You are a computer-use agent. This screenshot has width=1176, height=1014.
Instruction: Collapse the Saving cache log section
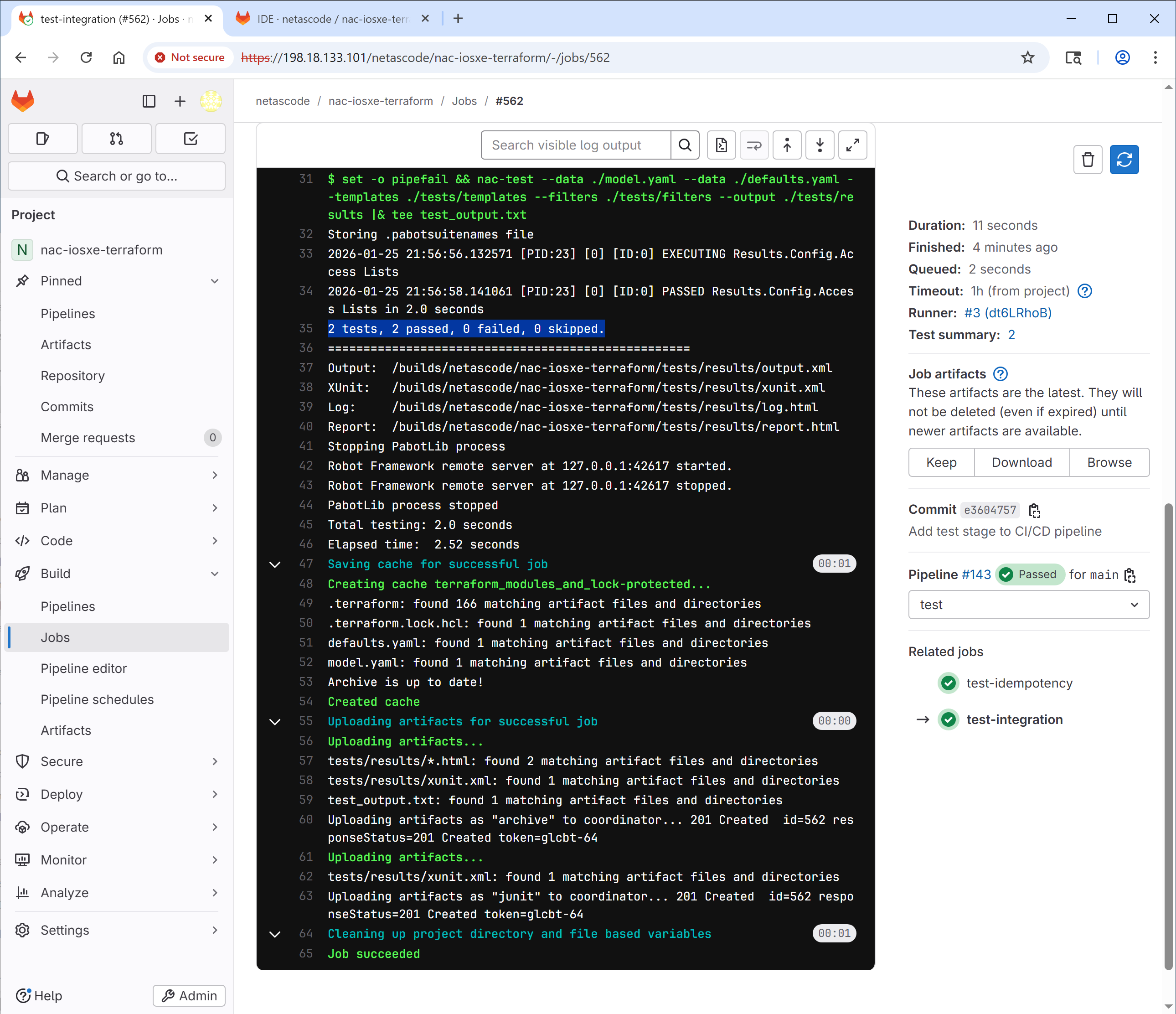click(x=275, y=564)
